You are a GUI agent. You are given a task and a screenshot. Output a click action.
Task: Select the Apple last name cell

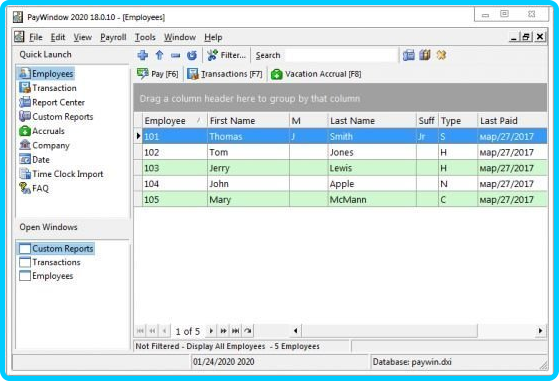[x=372, y=184]
